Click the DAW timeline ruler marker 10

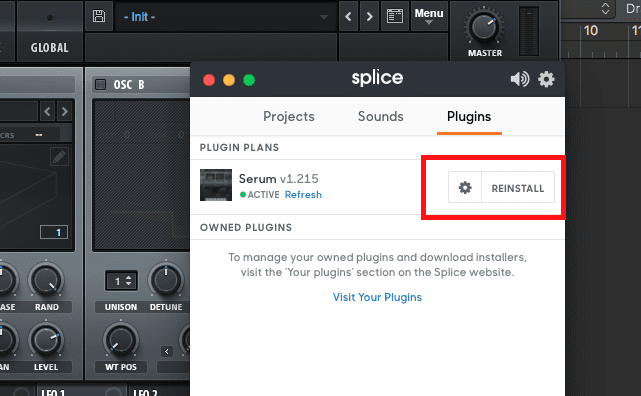(x=590, y=31)
